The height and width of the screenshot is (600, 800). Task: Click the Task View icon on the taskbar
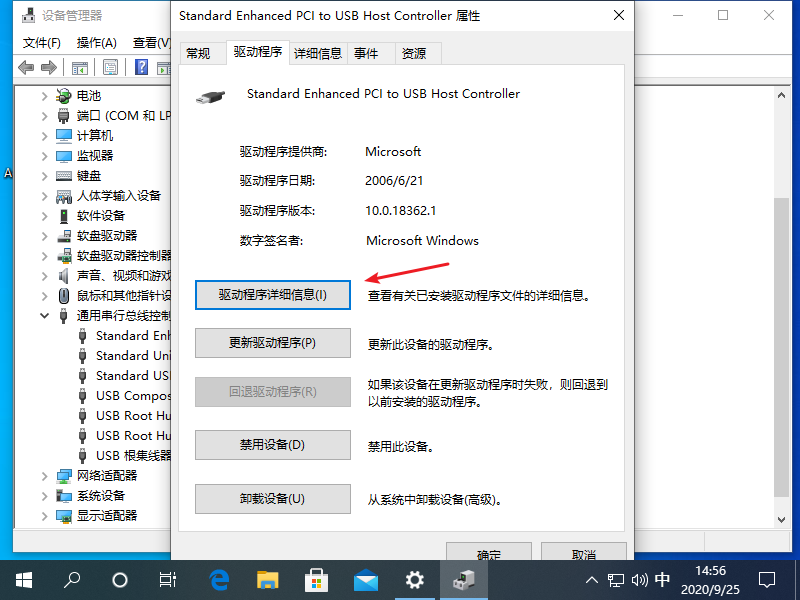(167, 579)
